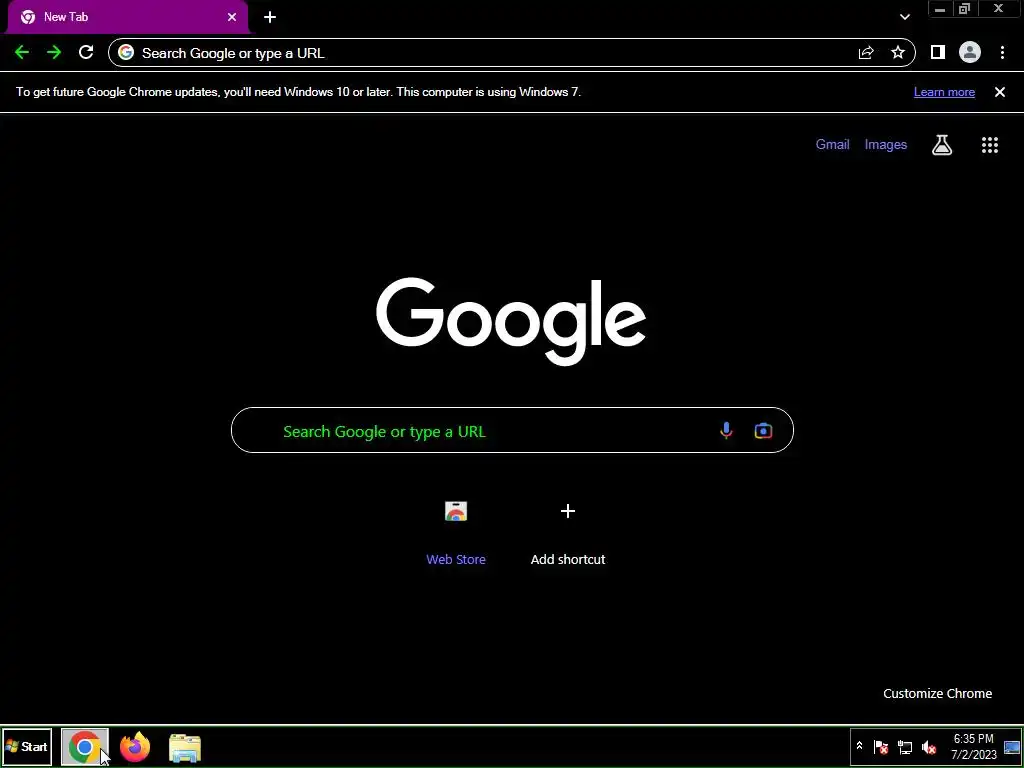Open the Chrome profile avatar

[970, 53]
